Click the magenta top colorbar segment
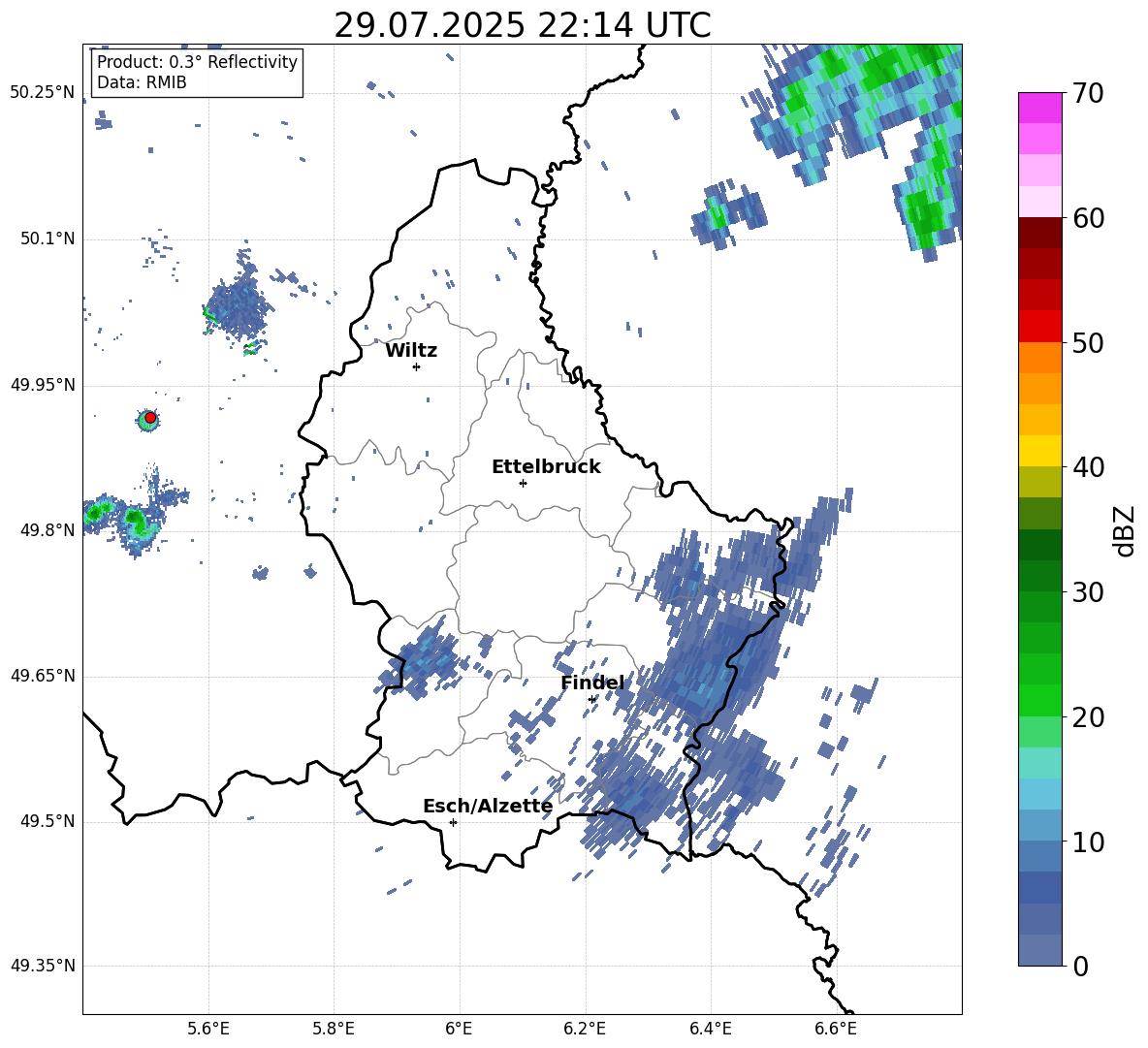 [x=1039, y=108]
